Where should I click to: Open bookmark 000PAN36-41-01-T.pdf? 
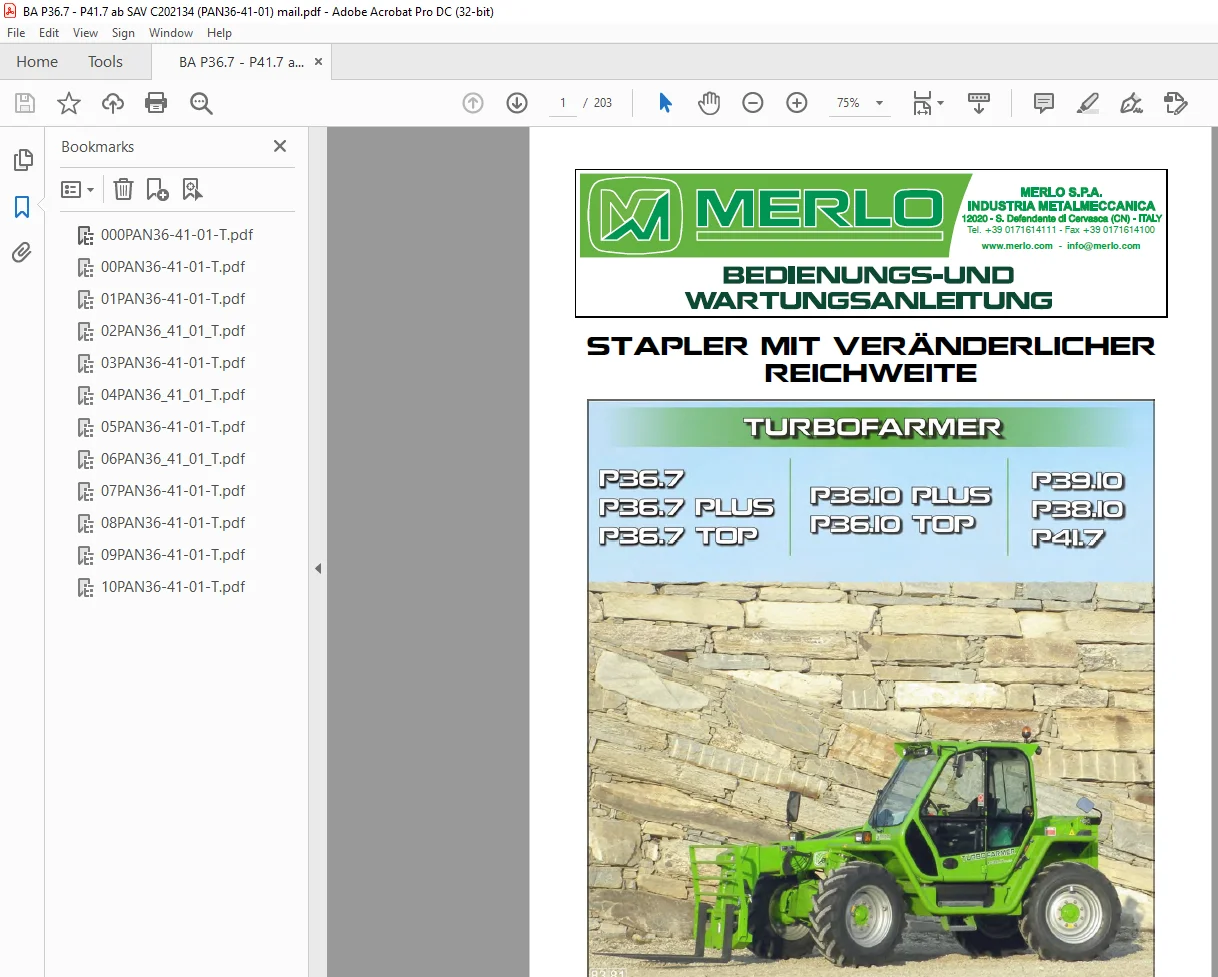[177, 235]
